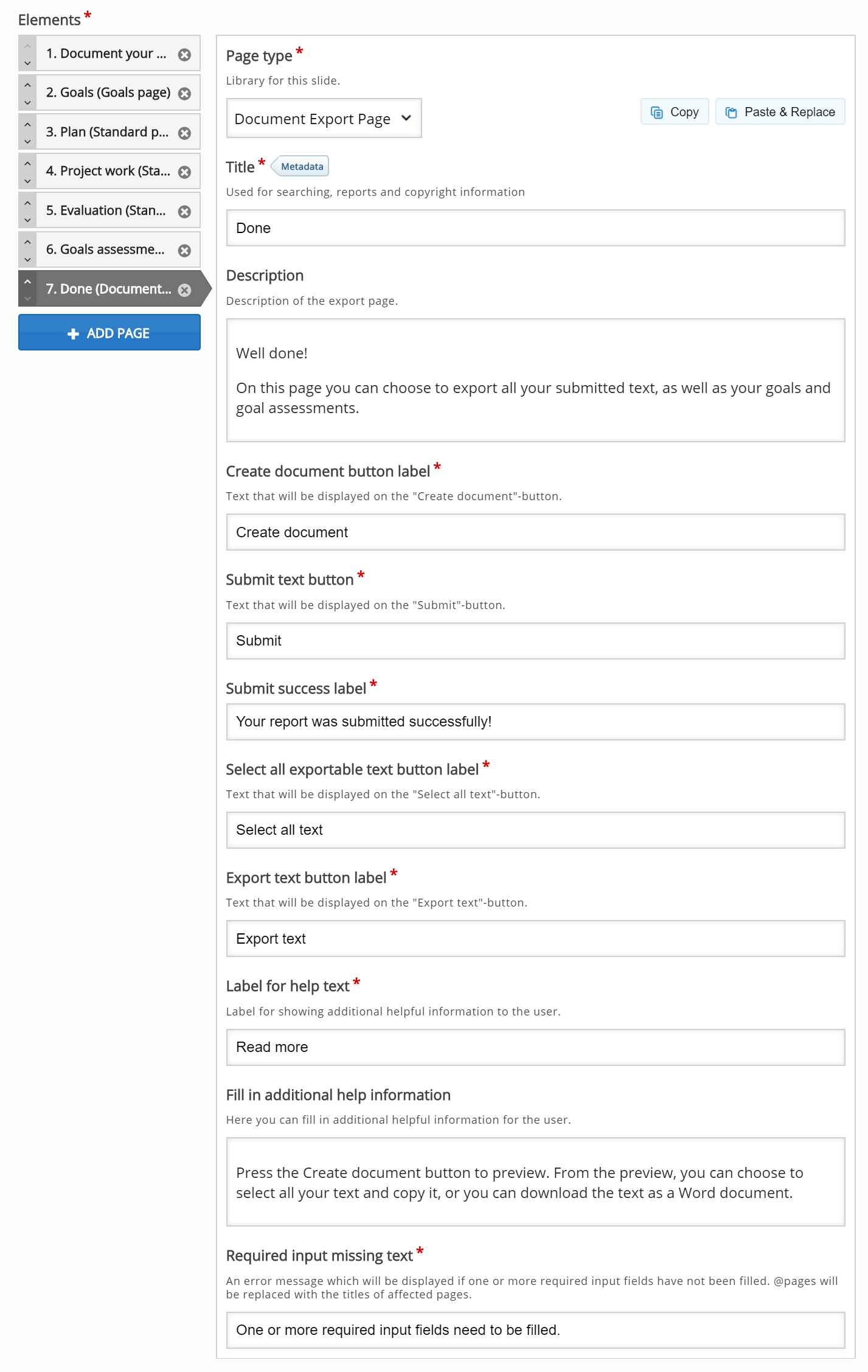
Task: Remove the first Document your page
Action: [184, 54]
